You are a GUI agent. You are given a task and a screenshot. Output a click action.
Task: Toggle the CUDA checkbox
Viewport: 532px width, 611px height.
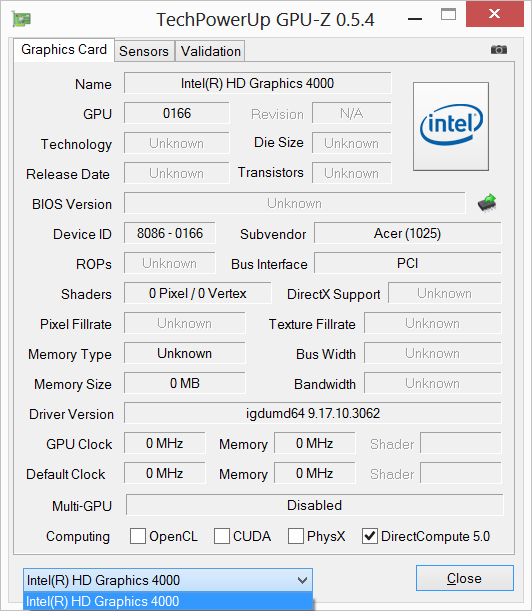(222, 536)
